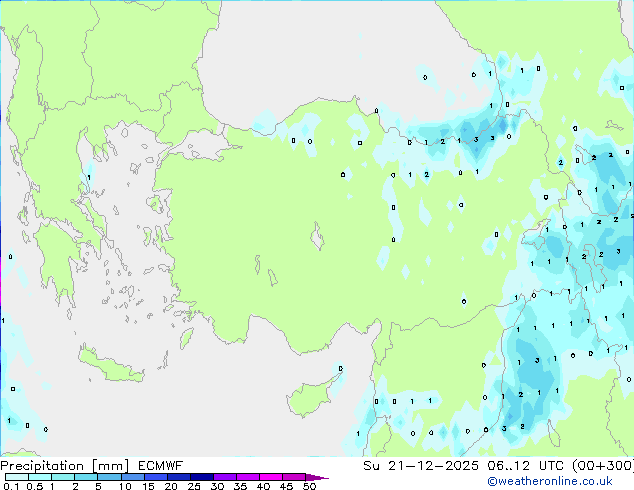Click legend swatch between 25 and 30
The height and width of the screenshot is (490, 634).
click(201, 477)
